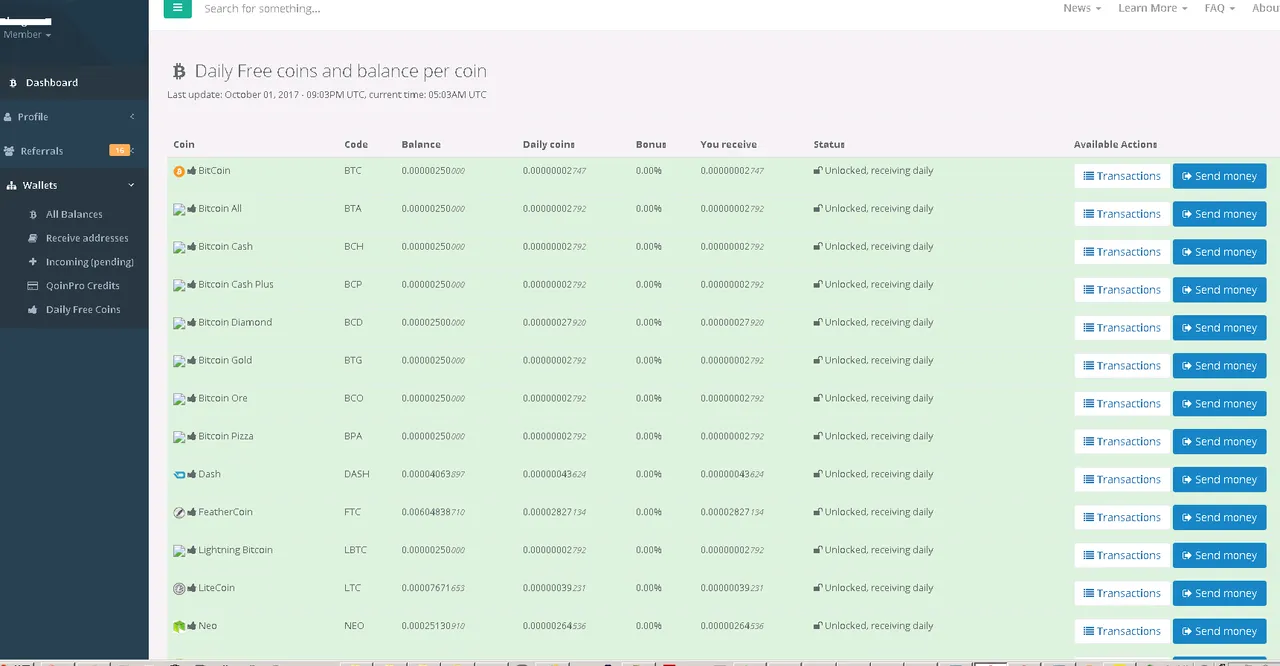
Task: Click the thumbs-up icon next to Neo
Action: coord(192,627)
